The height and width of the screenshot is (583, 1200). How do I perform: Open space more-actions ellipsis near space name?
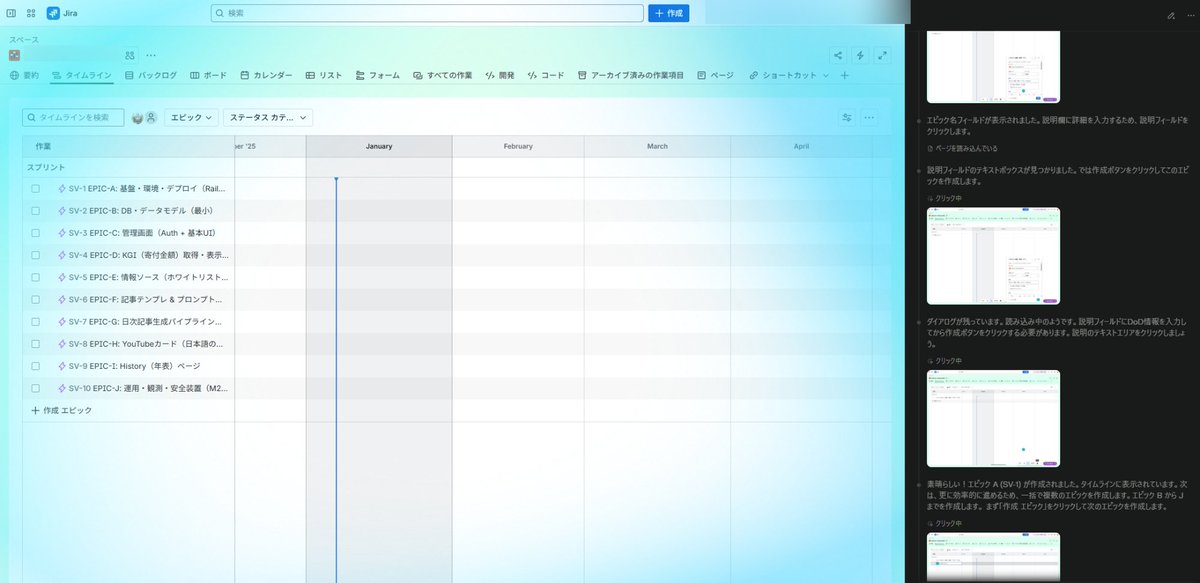pos(151,55)
